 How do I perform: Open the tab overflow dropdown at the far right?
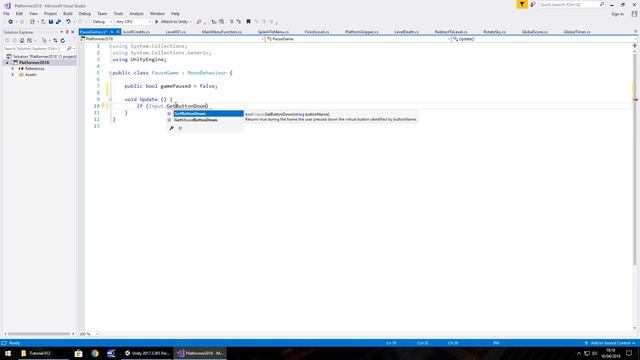[x=635, y=31]
